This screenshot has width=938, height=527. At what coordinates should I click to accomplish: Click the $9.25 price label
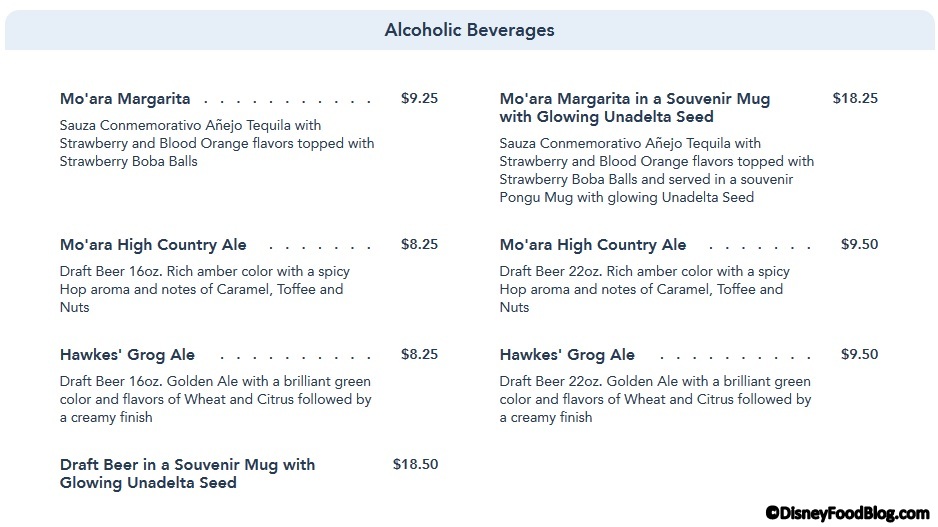pos(419,99)
